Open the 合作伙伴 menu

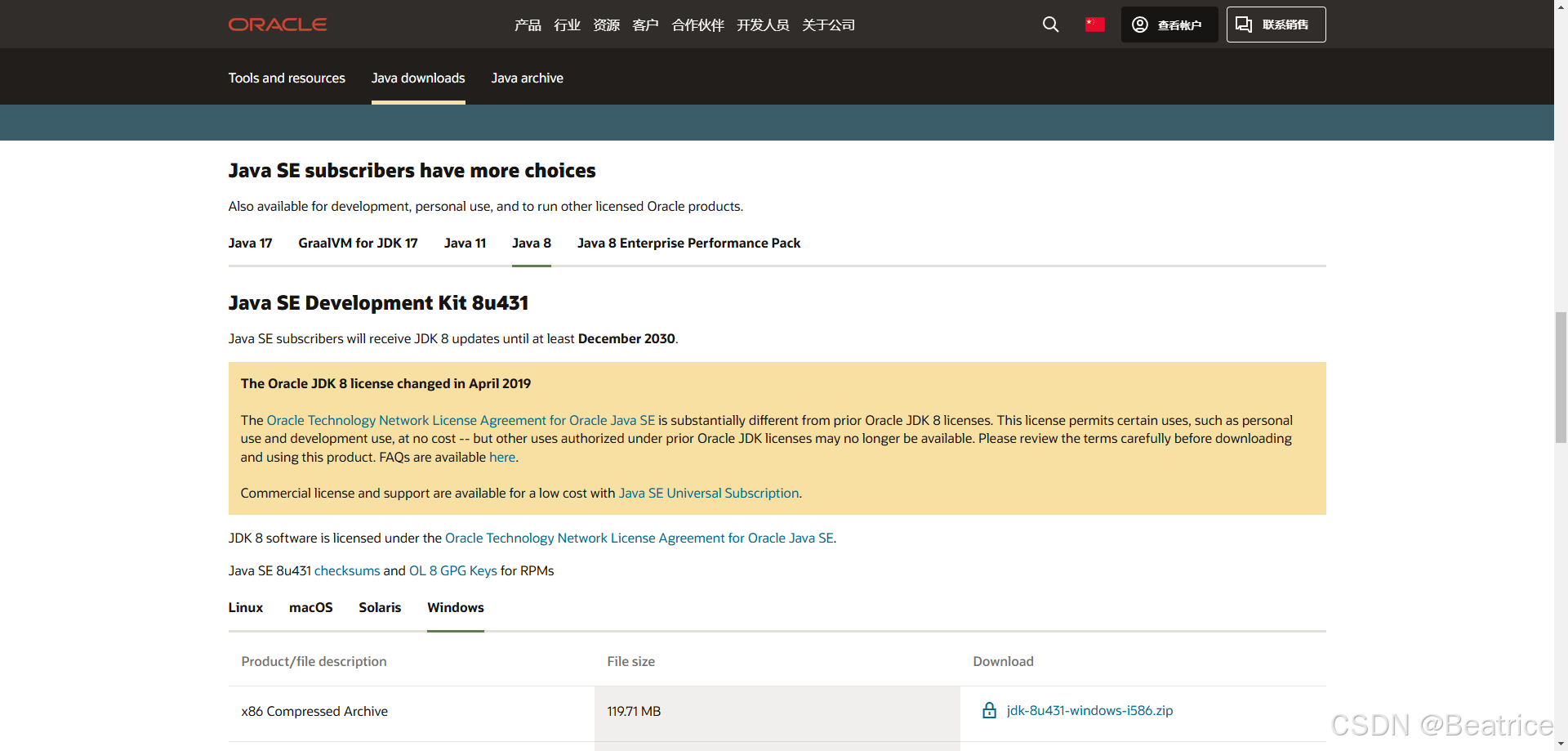coord(697,25)
